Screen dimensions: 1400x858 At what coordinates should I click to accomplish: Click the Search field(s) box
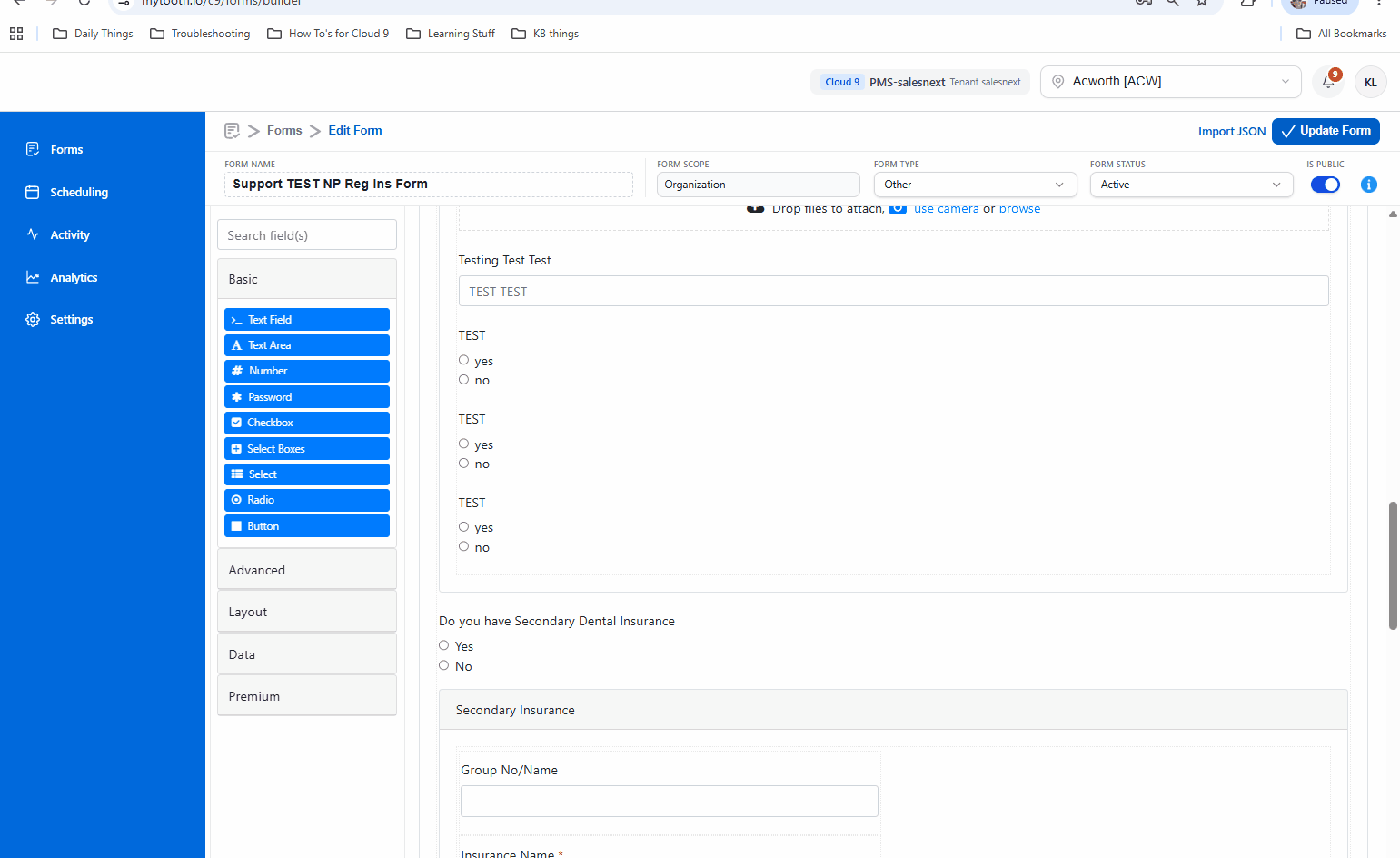pyautogui.click(x=307, y=235)
